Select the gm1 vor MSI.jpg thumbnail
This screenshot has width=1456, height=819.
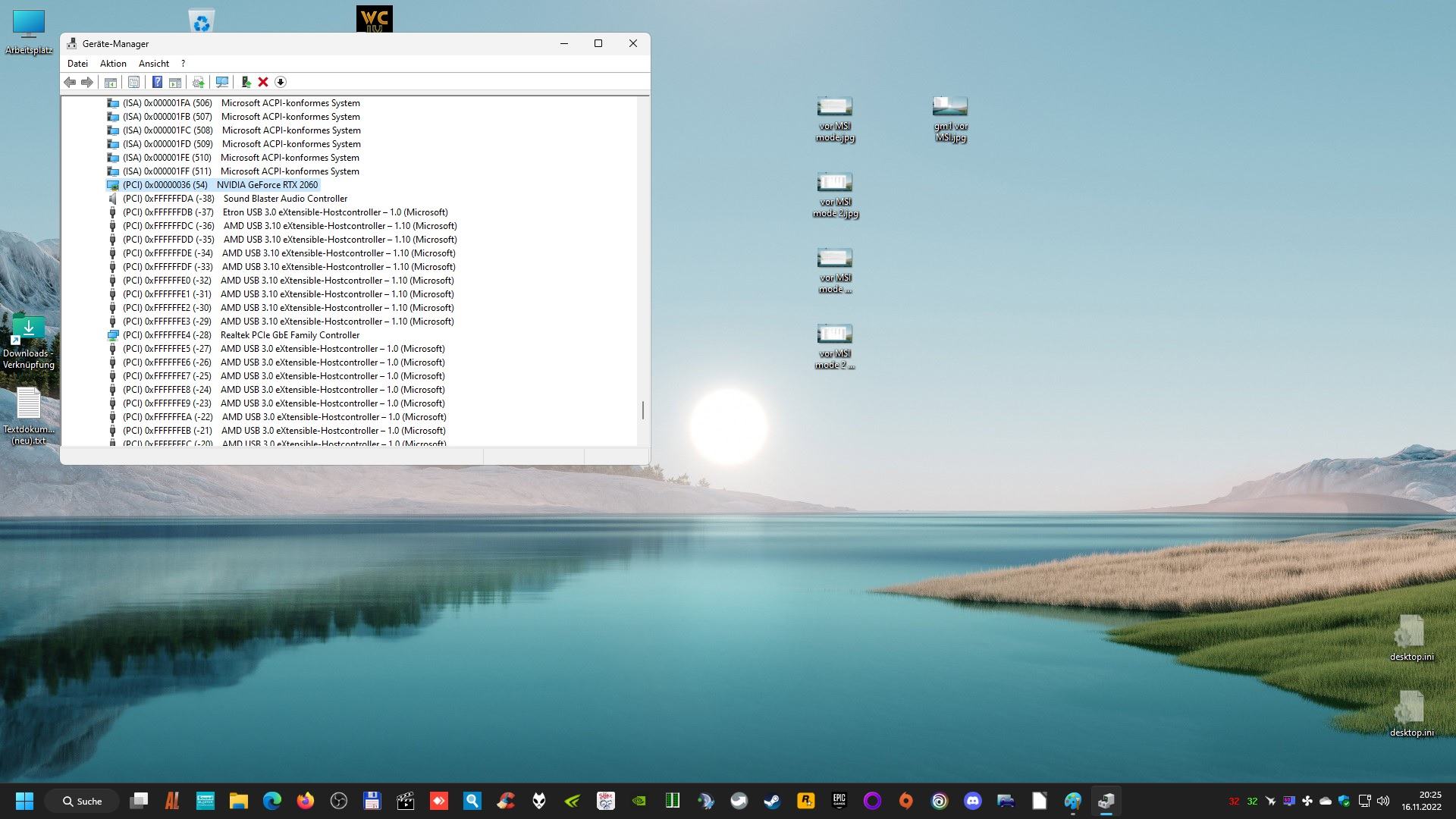tap(950, 120)
